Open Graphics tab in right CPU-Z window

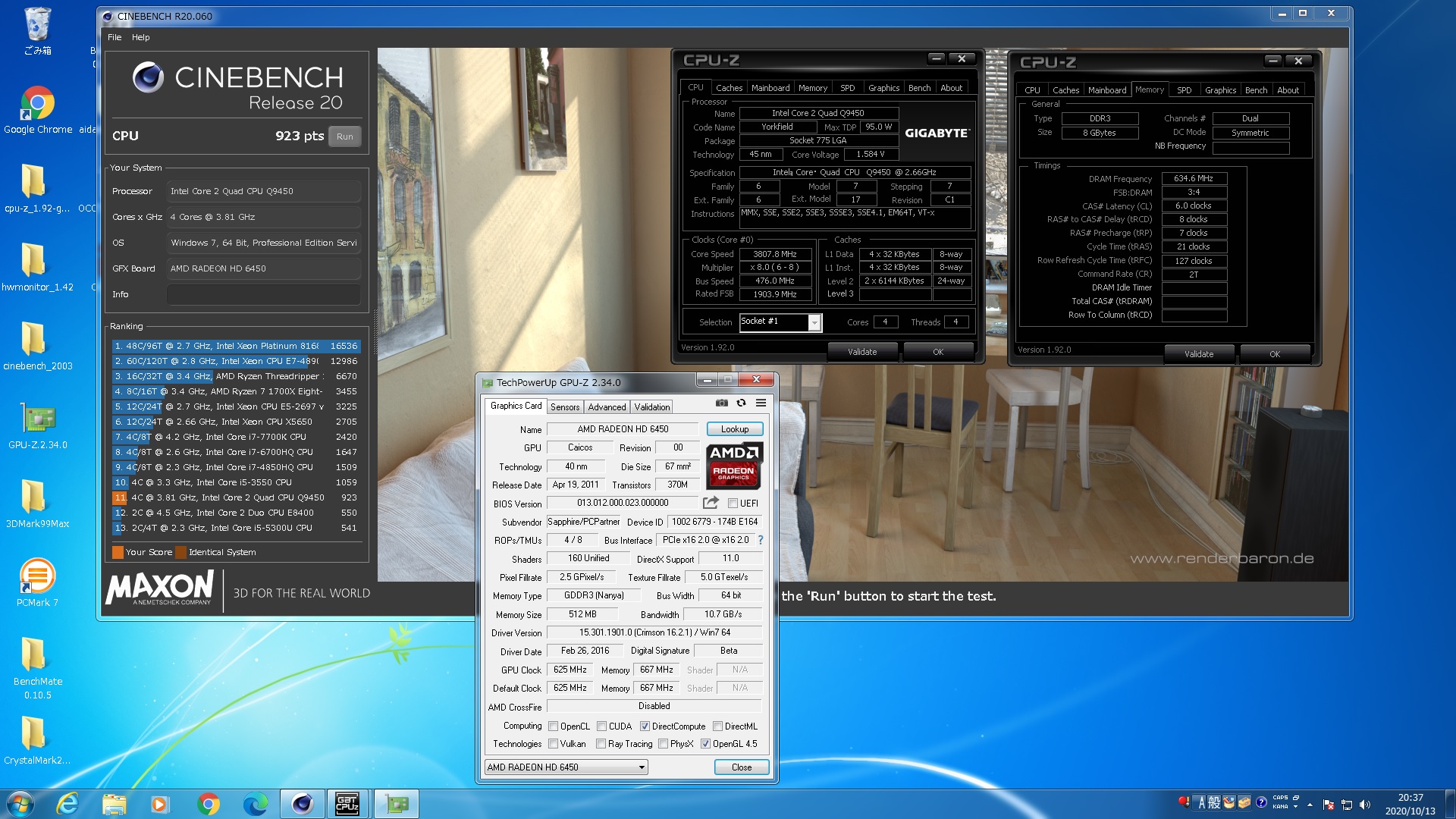(1220, 90)
